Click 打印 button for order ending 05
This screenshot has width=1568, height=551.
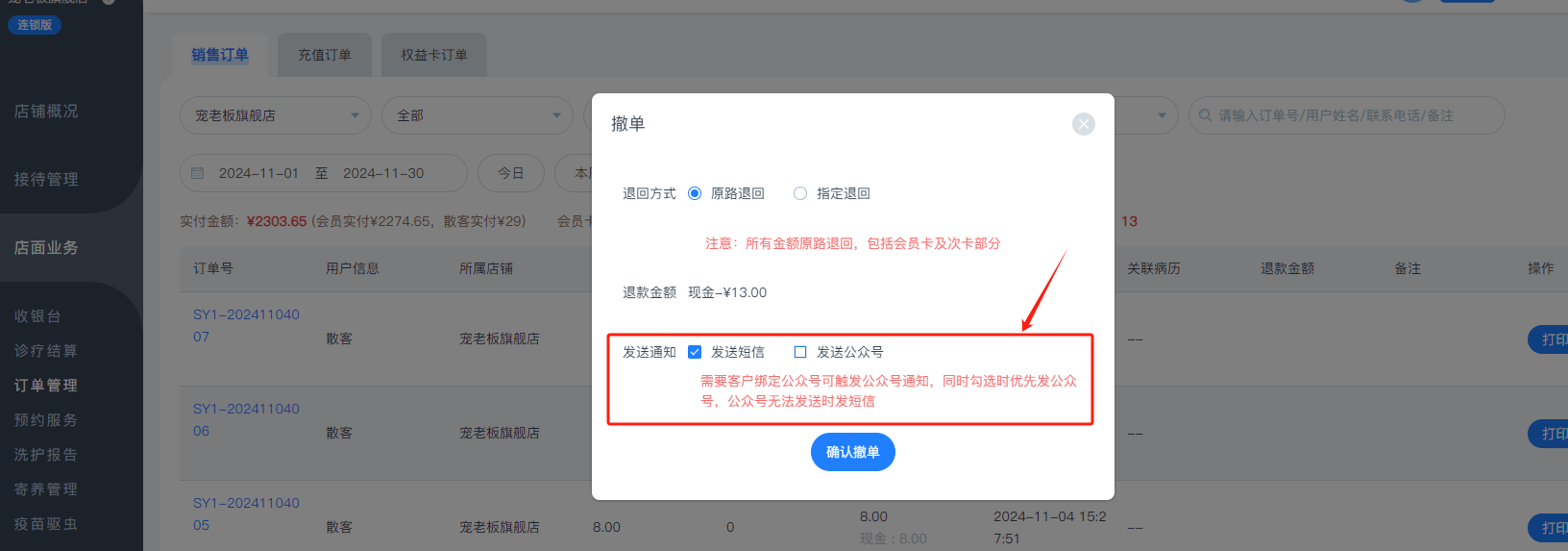1548,528
